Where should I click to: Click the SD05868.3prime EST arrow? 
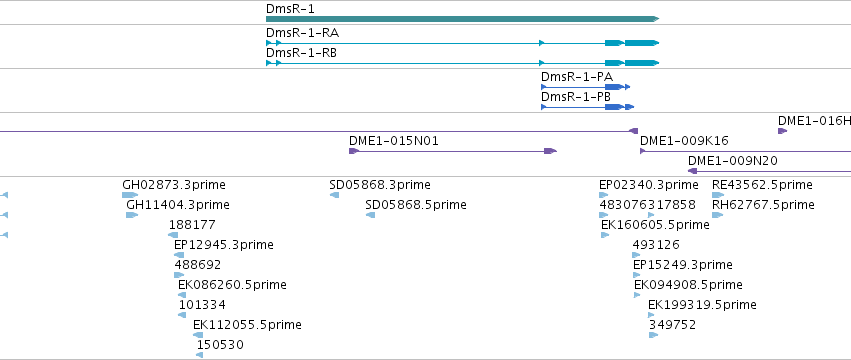[x=334, y=195]
